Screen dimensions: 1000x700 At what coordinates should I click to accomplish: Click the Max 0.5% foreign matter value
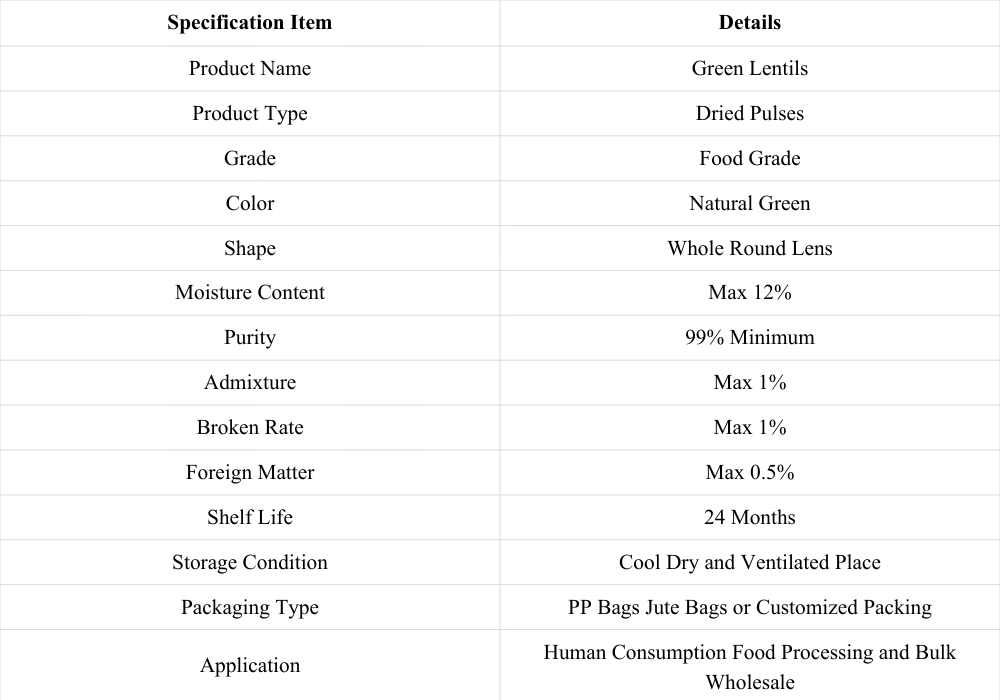pos(749,472)
